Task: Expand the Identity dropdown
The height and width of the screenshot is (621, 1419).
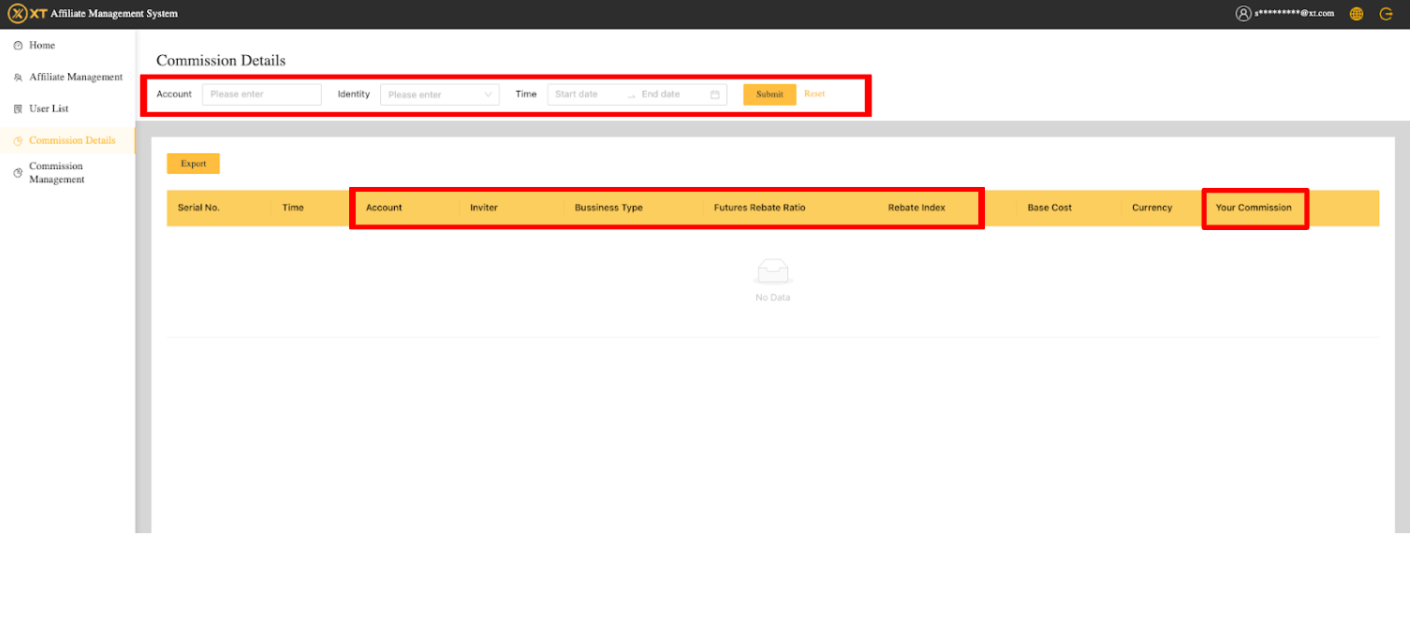Action: pyautogui.click(x=439, y=95)
